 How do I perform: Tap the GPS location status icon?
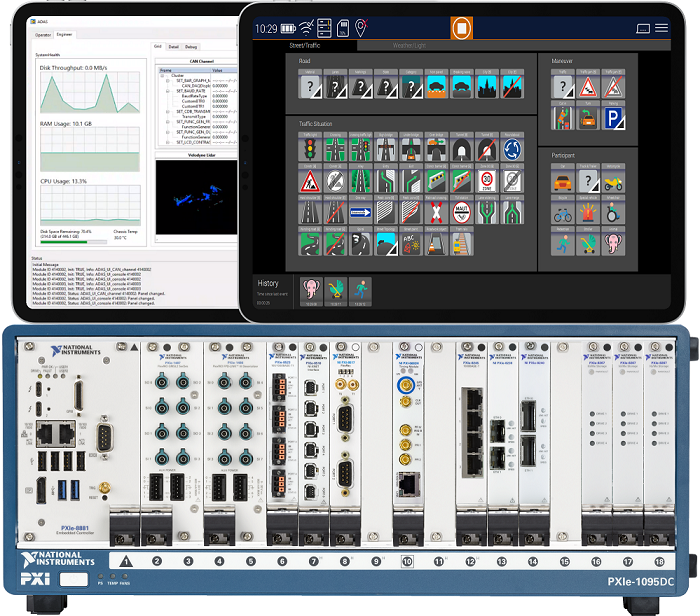point(361,28)
